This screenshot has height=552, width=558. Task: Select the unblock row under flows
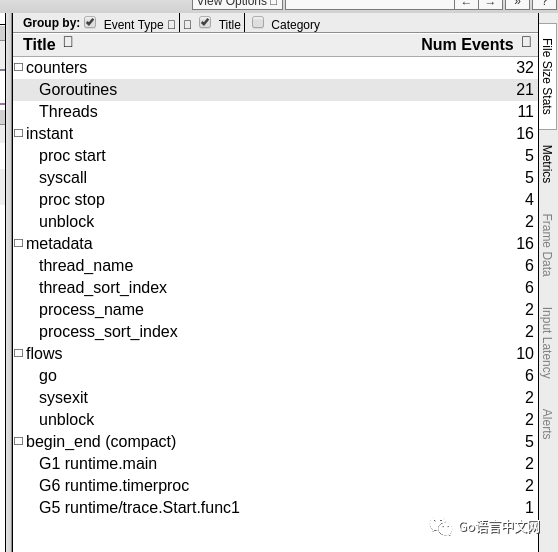coord(275,420)
